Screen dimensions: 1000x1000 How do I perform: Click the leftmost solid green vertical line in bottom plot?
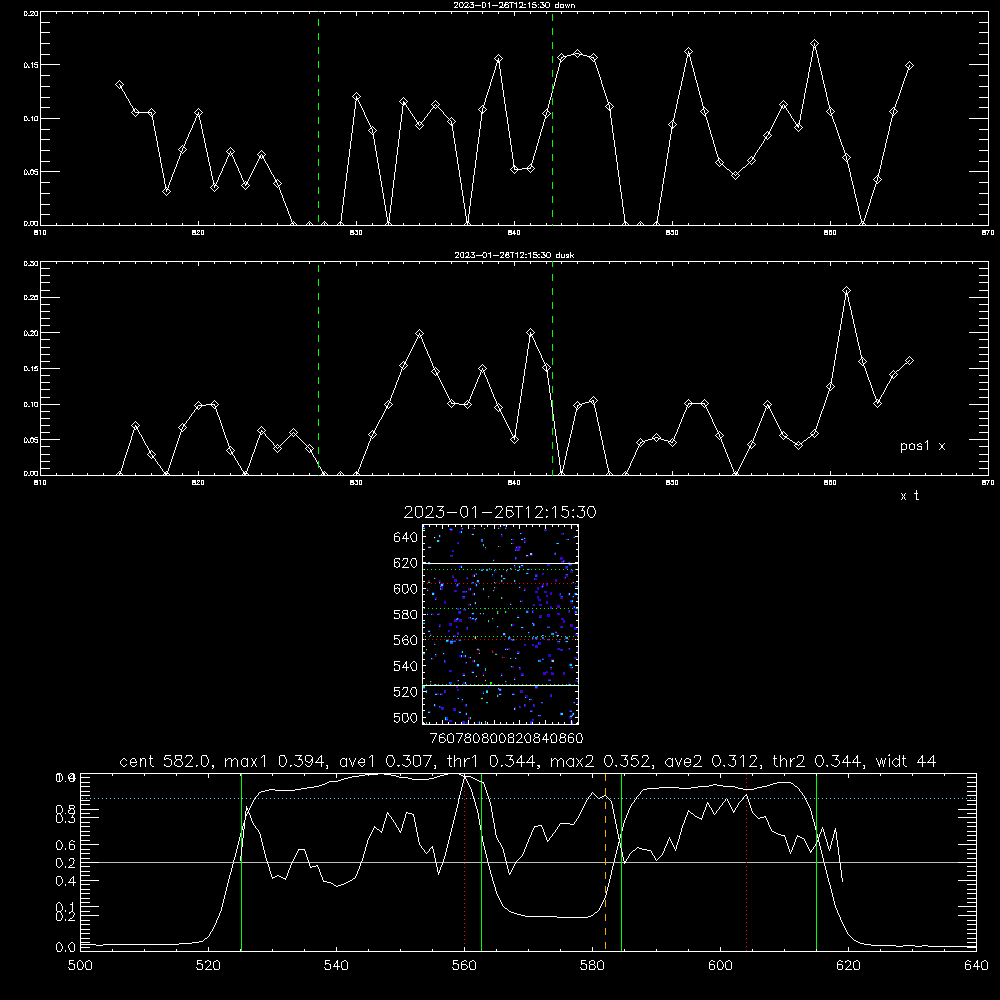click(x=241, y=862)
